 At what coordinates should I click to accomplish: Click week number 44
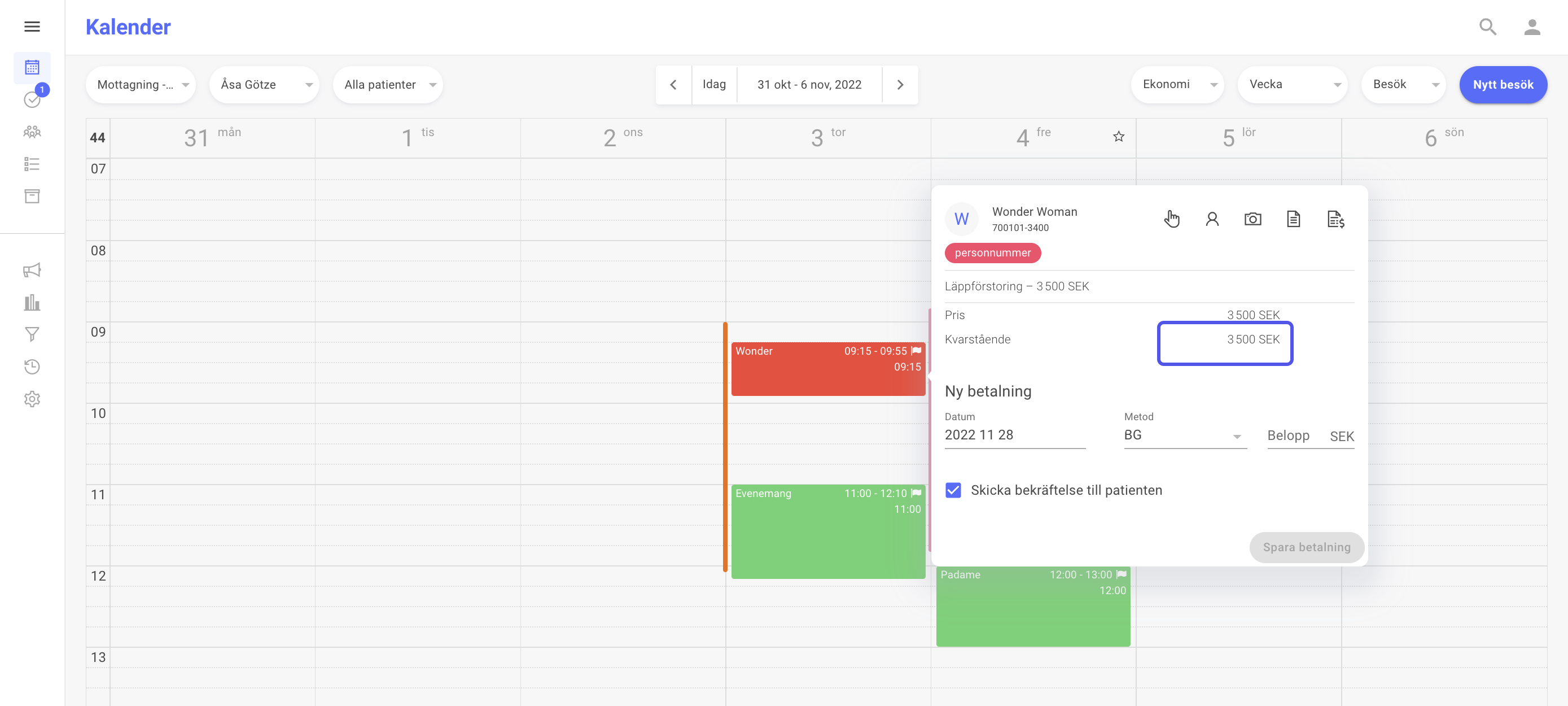point(98,138)
